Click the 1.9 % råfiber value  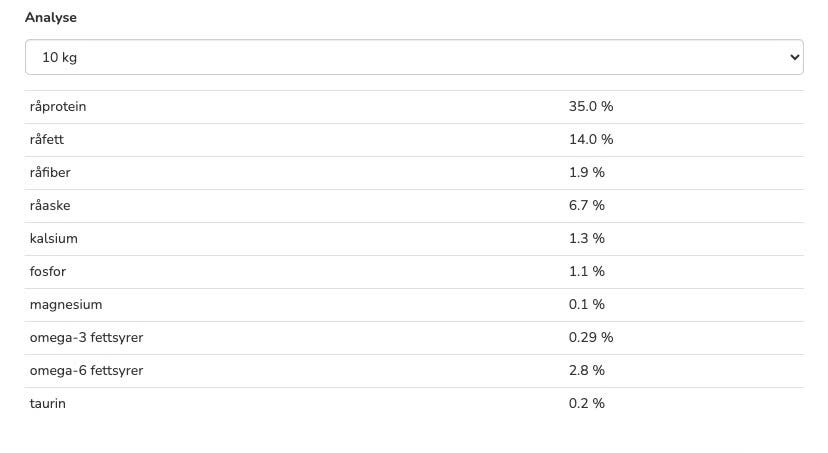point(587,172)
